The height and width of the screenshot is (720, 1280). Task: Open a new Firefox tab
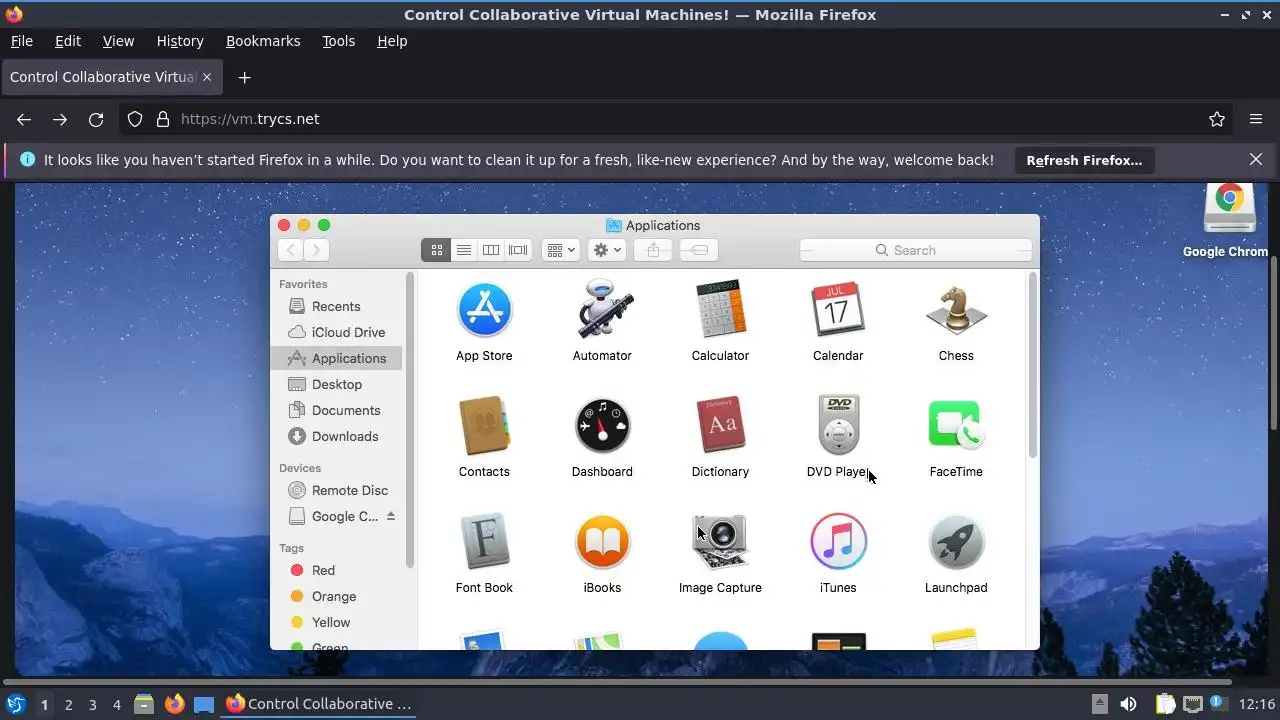pos(244,77)
